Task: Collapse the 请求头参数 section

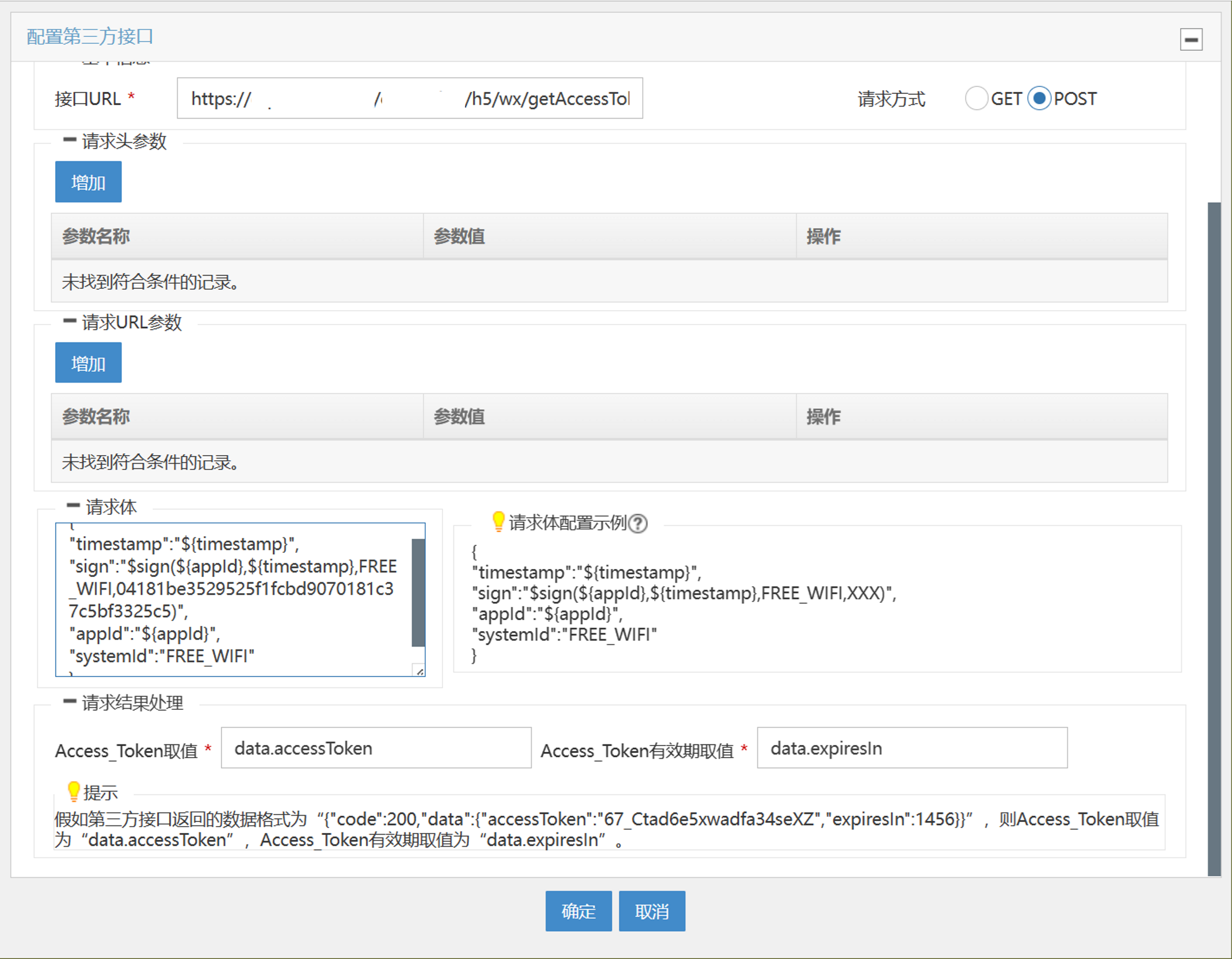Action: click(70, 140)
